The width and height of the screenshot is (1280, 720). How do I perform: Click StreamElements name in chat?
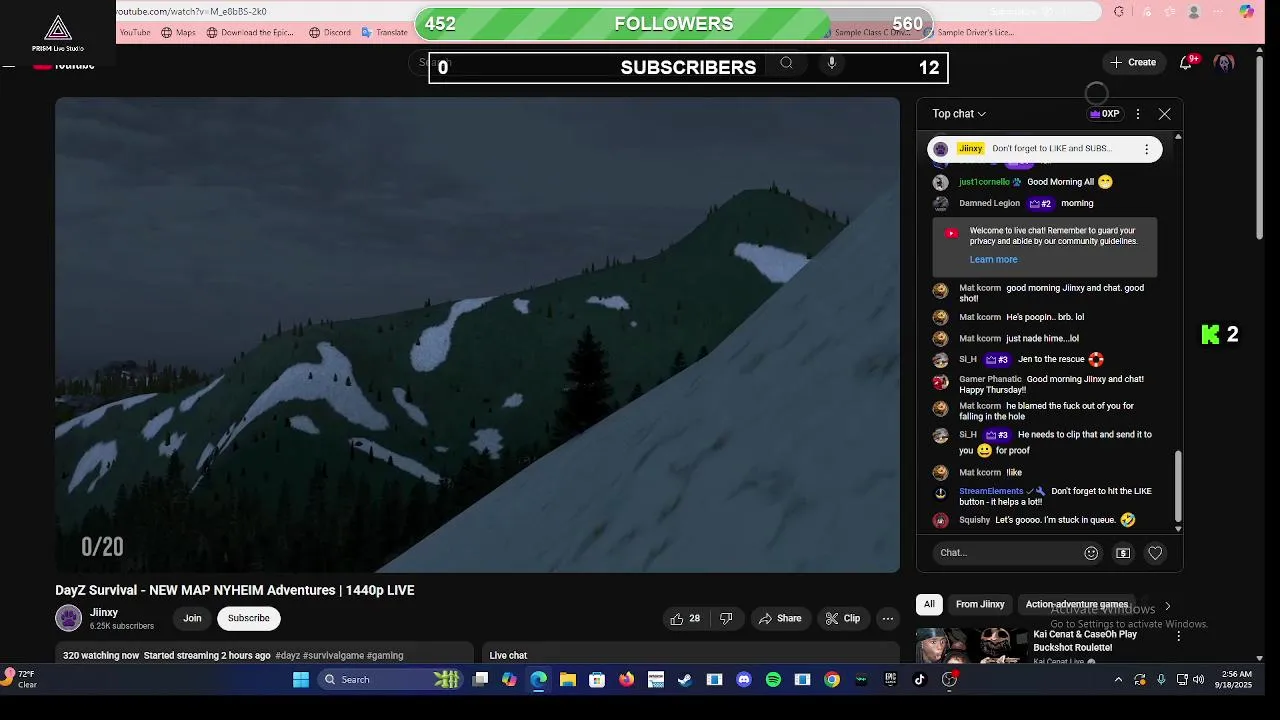click(x=991, y=491)
